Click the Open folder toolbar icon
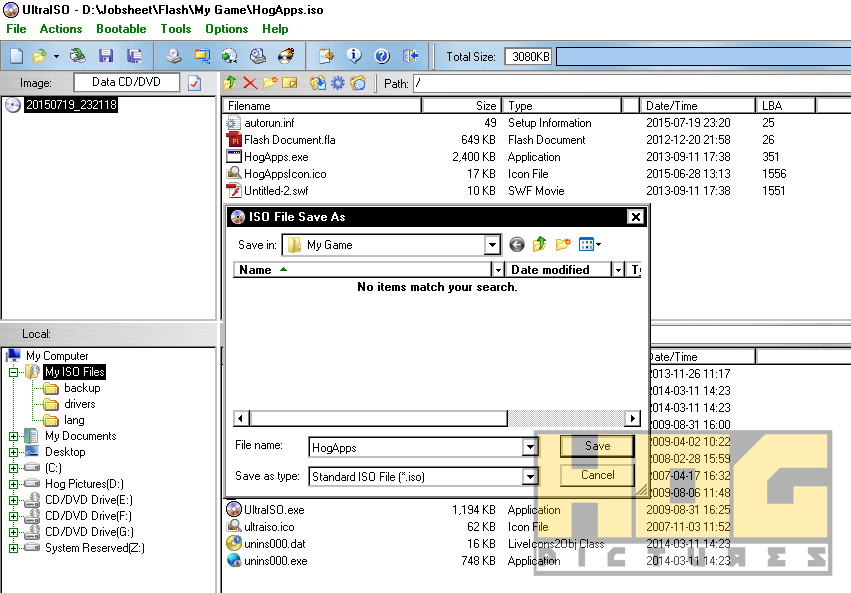 click(x=39, y=56)
